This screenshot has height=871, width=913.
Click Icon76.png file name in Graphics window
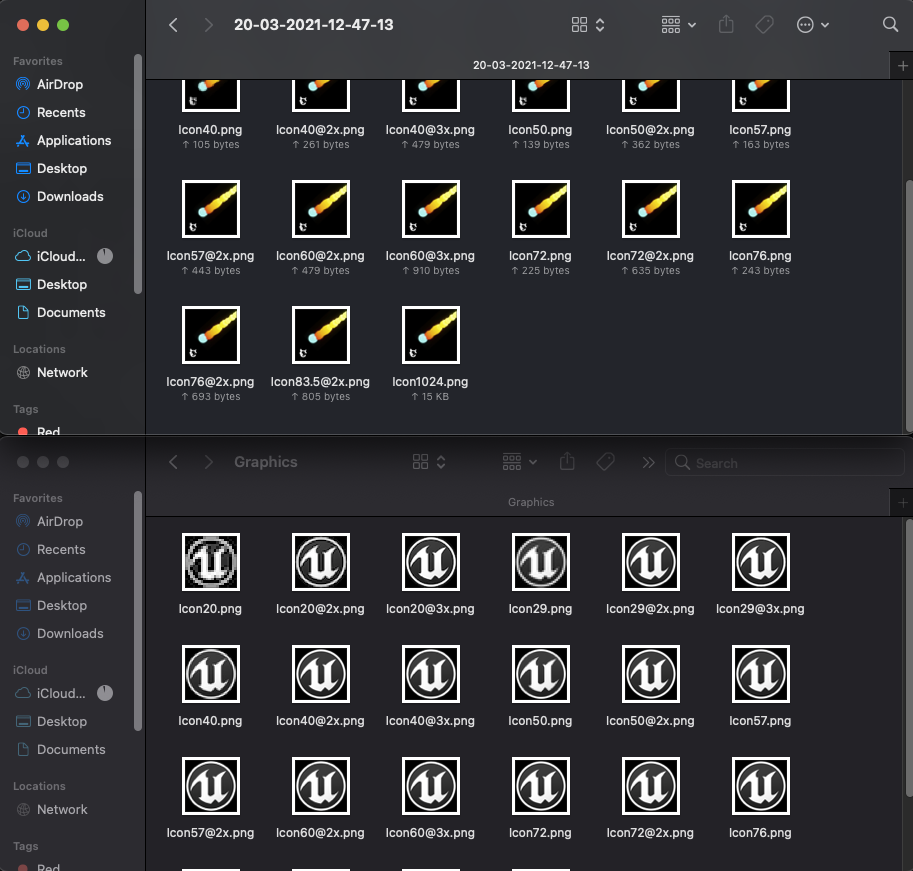tap(760, 833)
